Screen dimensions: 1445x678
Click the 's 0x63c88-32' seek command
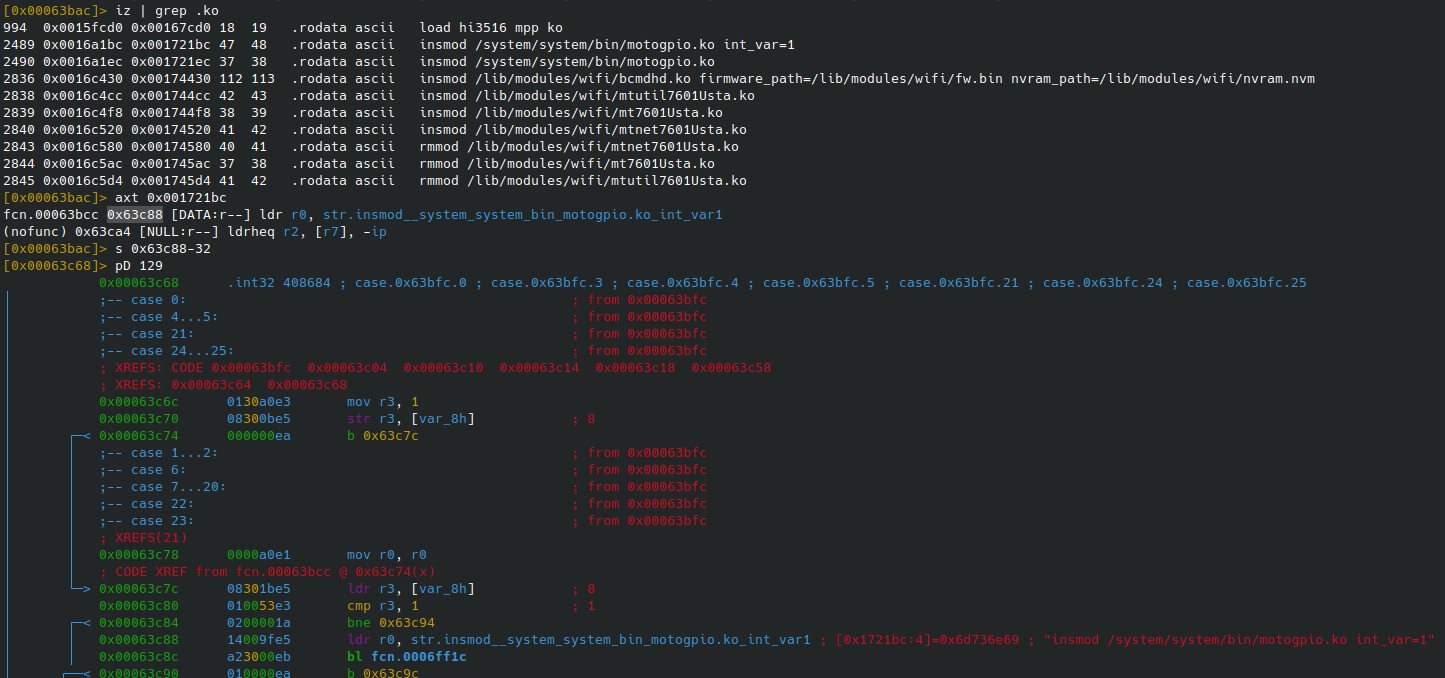(162, 249)
